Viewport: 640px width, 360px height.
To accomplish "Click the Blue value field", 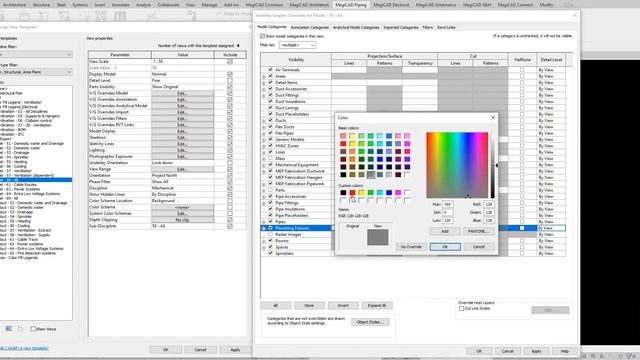I will [x=489, y=220].
